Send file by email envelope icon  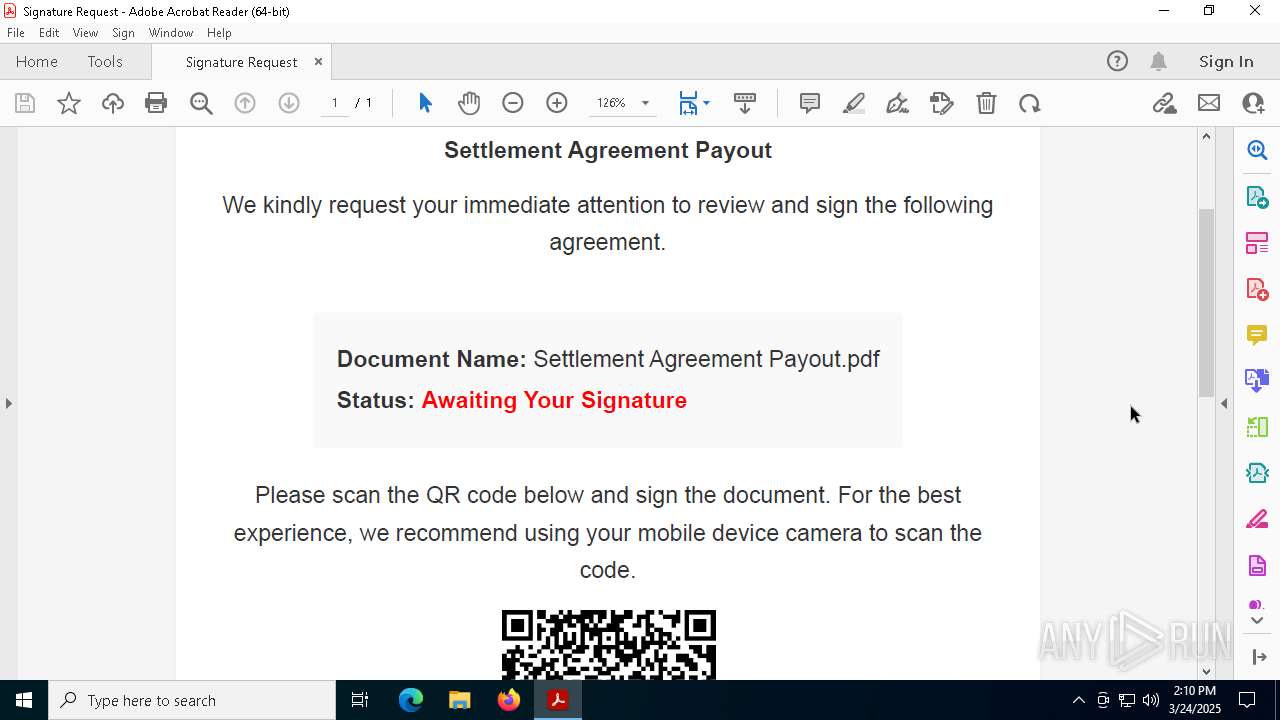[1209, 103]
